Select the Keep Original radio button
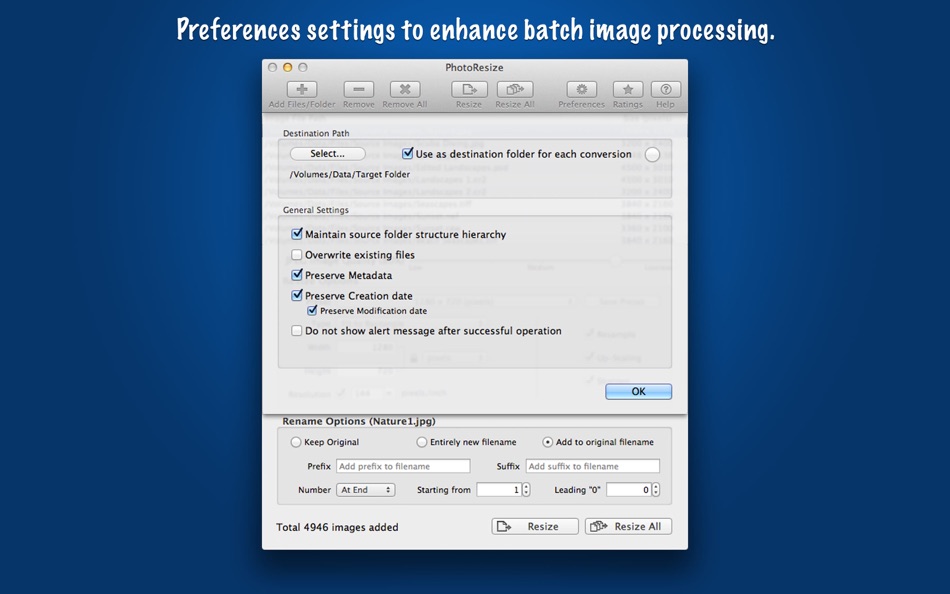This screenshot has width=950, height=594. point(296,442)
